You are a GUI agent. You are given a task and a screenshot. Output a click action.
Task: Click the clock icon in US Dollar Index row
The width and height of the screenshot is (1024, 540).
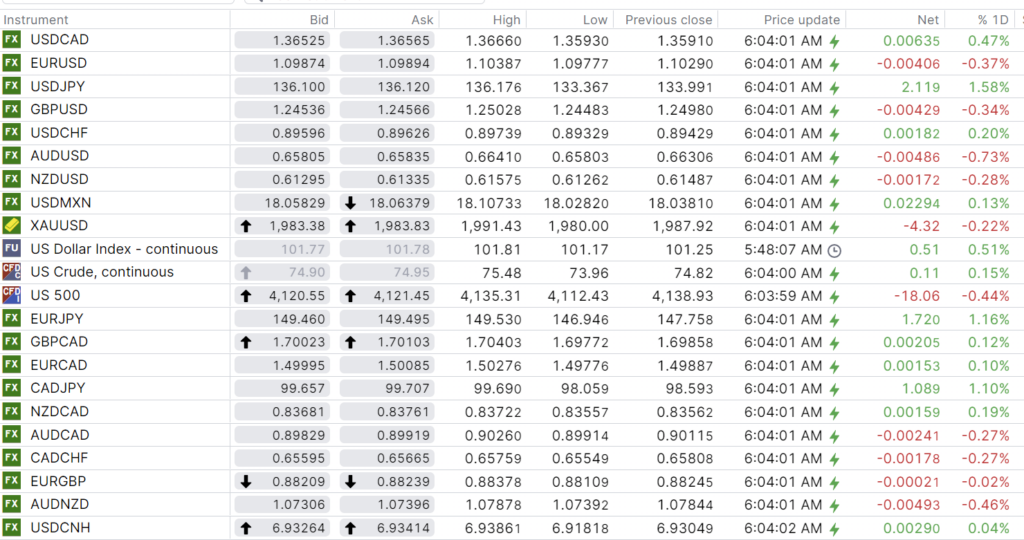[x=835, y=250]
